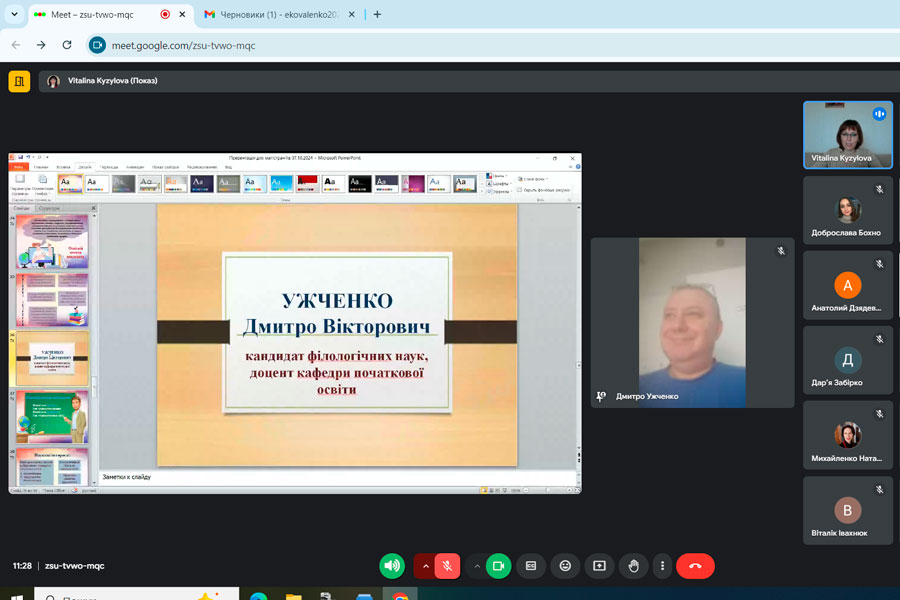
Task: Raise hand in the meeting
Action: click(633, 566)
